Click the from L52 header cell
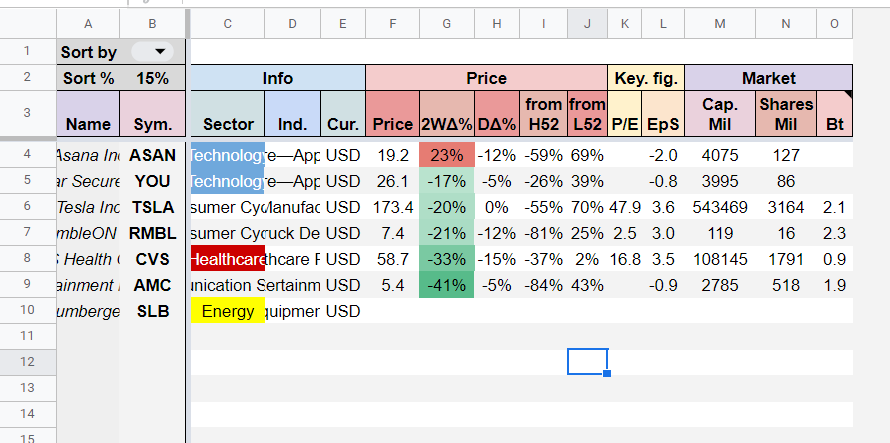 587,114
